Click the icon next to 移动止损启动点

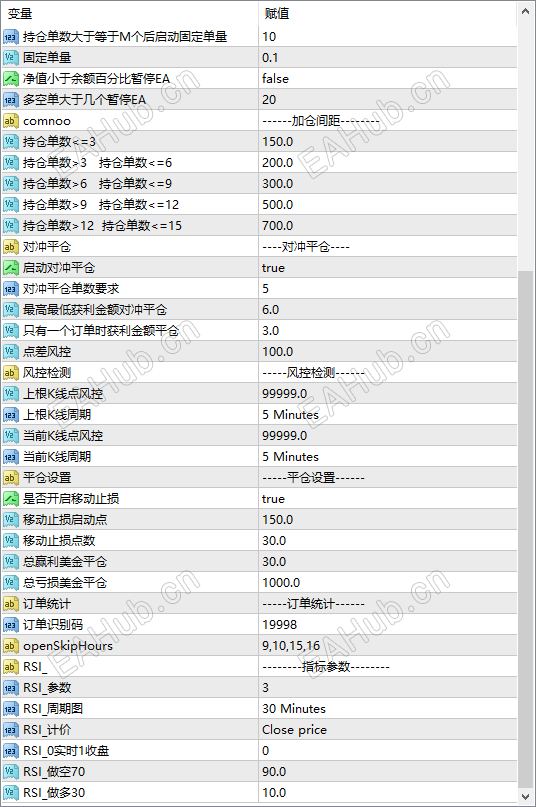pyautogui.click(x=11, y=520)
